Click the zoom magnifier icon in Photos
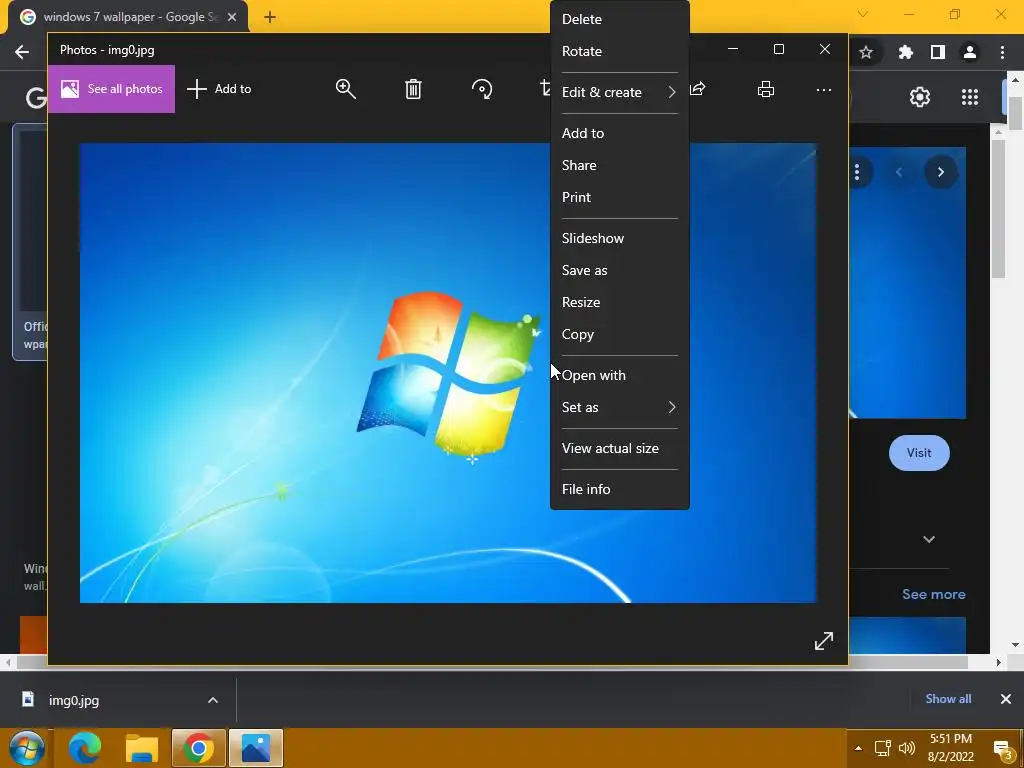The image size is (1024, 768). (345, 89)
